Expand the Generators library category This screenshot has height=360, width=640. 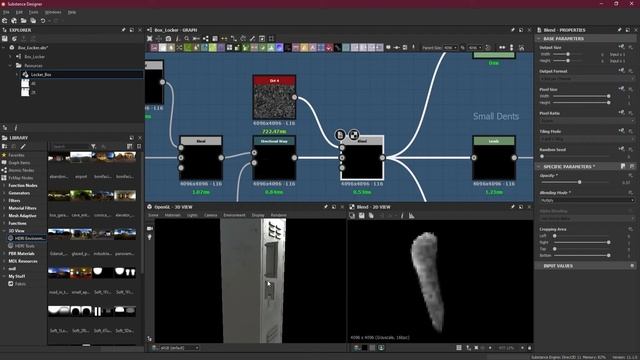[x=4, y=193]
